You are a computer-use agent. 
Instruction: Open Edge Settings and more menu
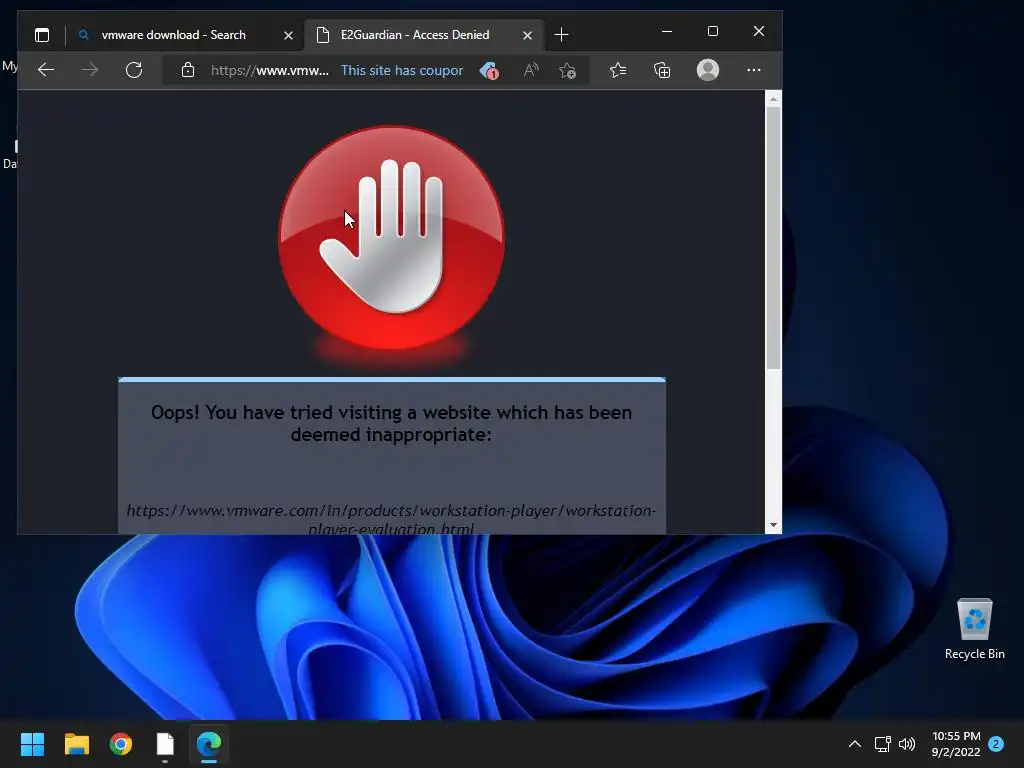point(754,70)
